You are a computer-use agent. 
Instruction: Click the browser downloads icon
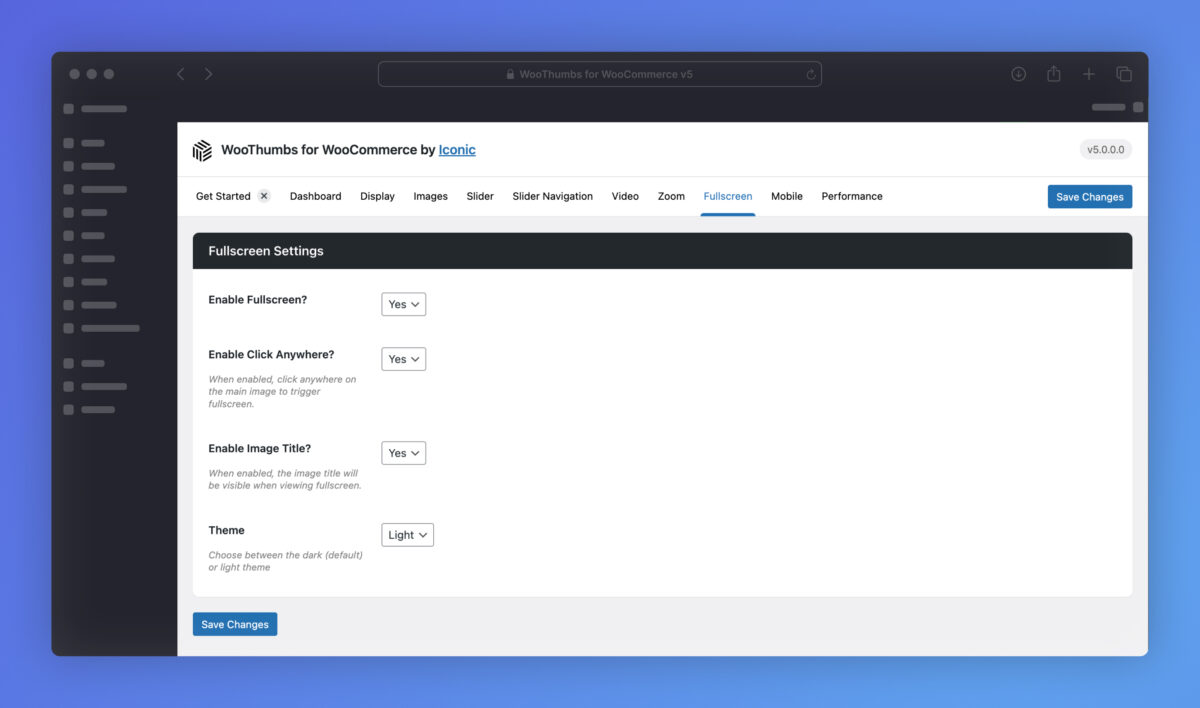pyautogui.click(x=1018, y=74)
